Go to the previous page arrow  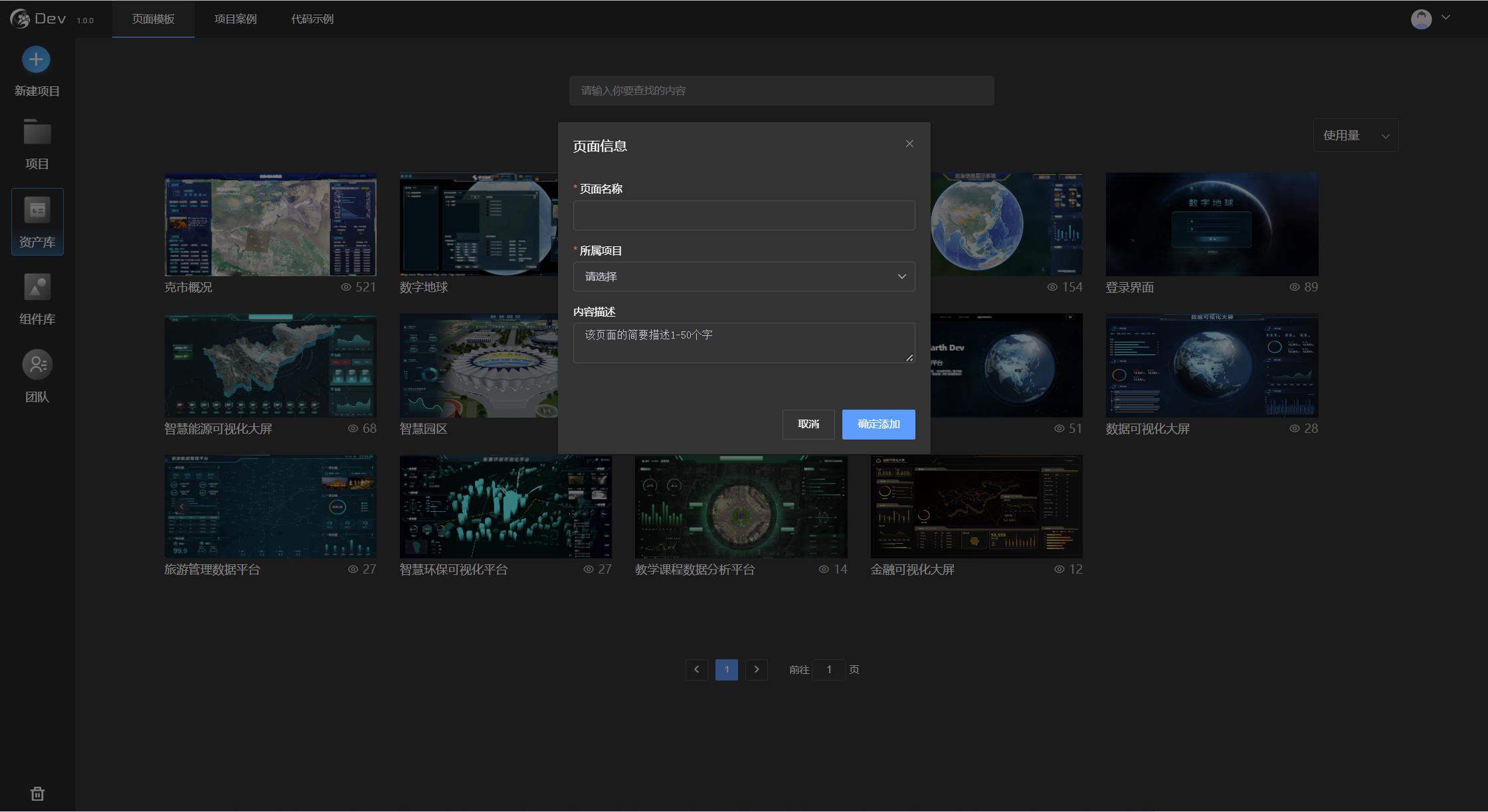click(696, 669)
